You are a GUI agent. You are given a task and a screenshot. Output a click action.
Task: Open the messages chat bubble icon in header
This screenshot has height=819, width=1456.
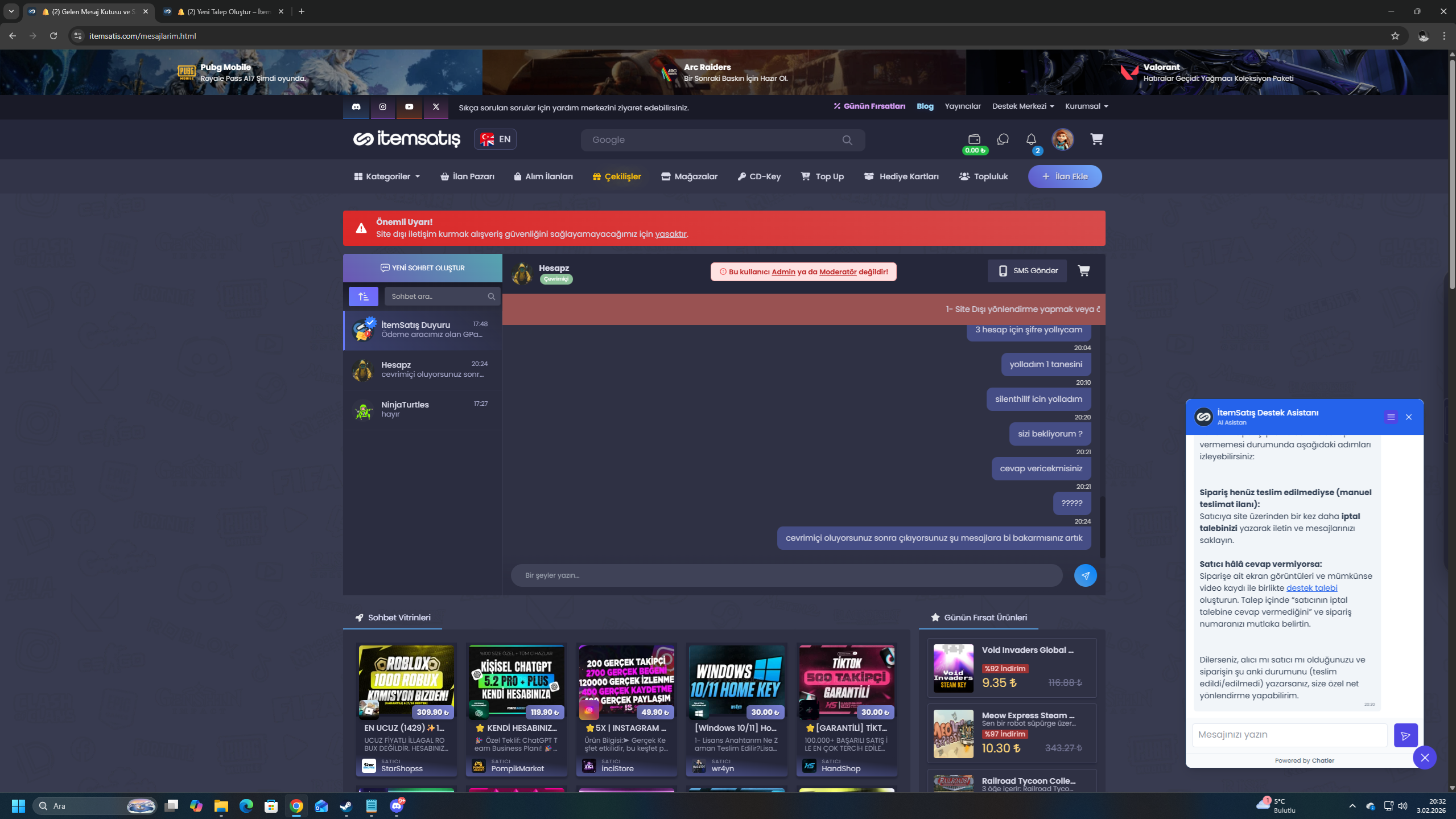click(1003, 139)
